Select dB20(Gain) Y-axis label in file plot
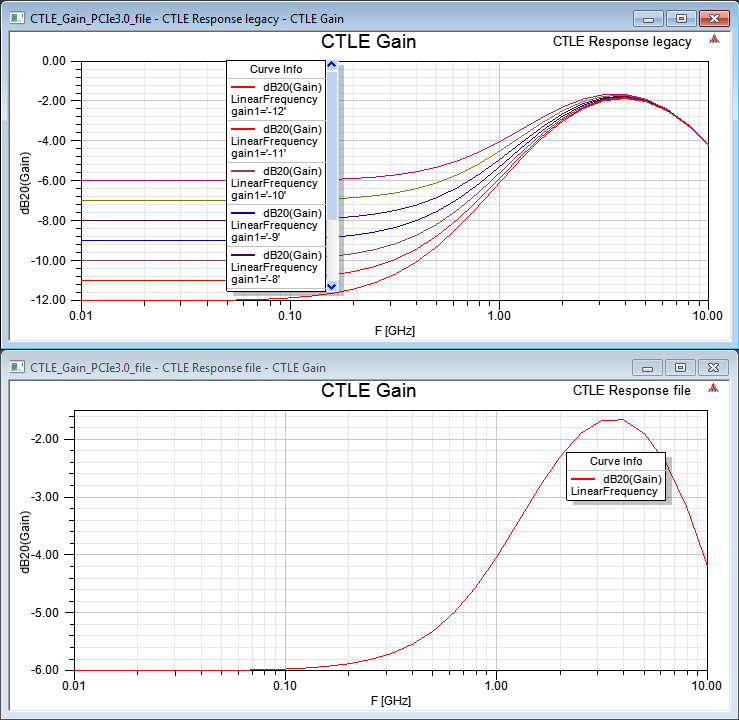The width and height of the screenshot is (739, 720). [25, 542]
